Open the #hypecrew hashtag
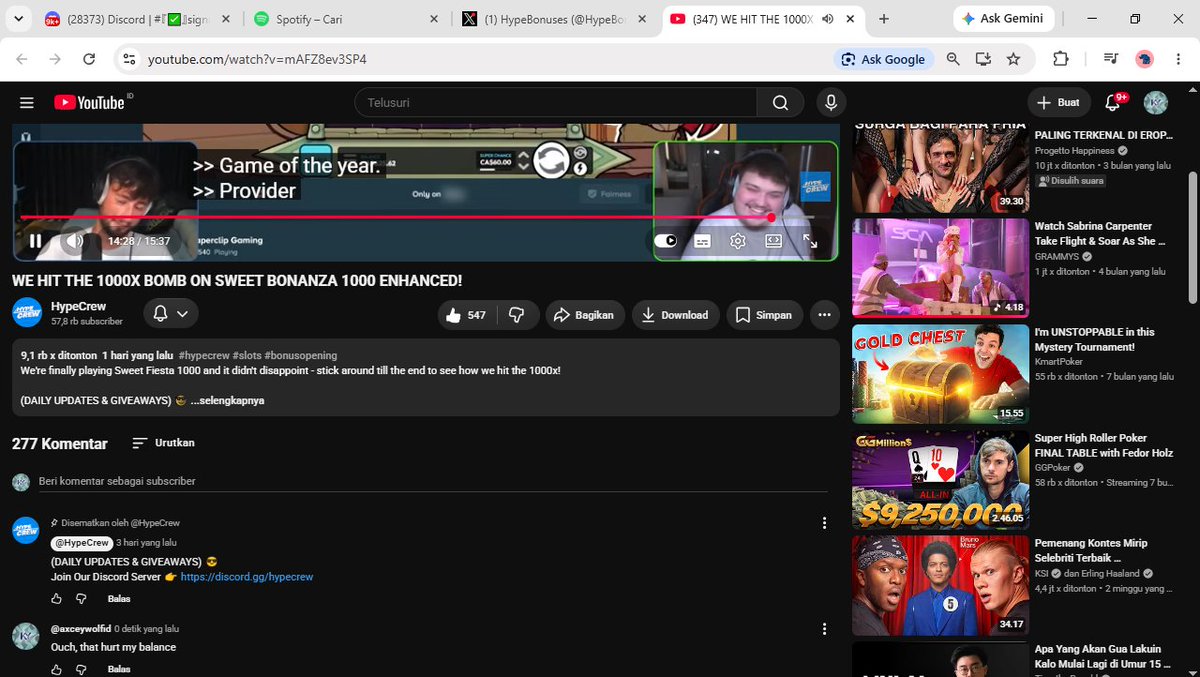1200x677 pixels. 204,355
